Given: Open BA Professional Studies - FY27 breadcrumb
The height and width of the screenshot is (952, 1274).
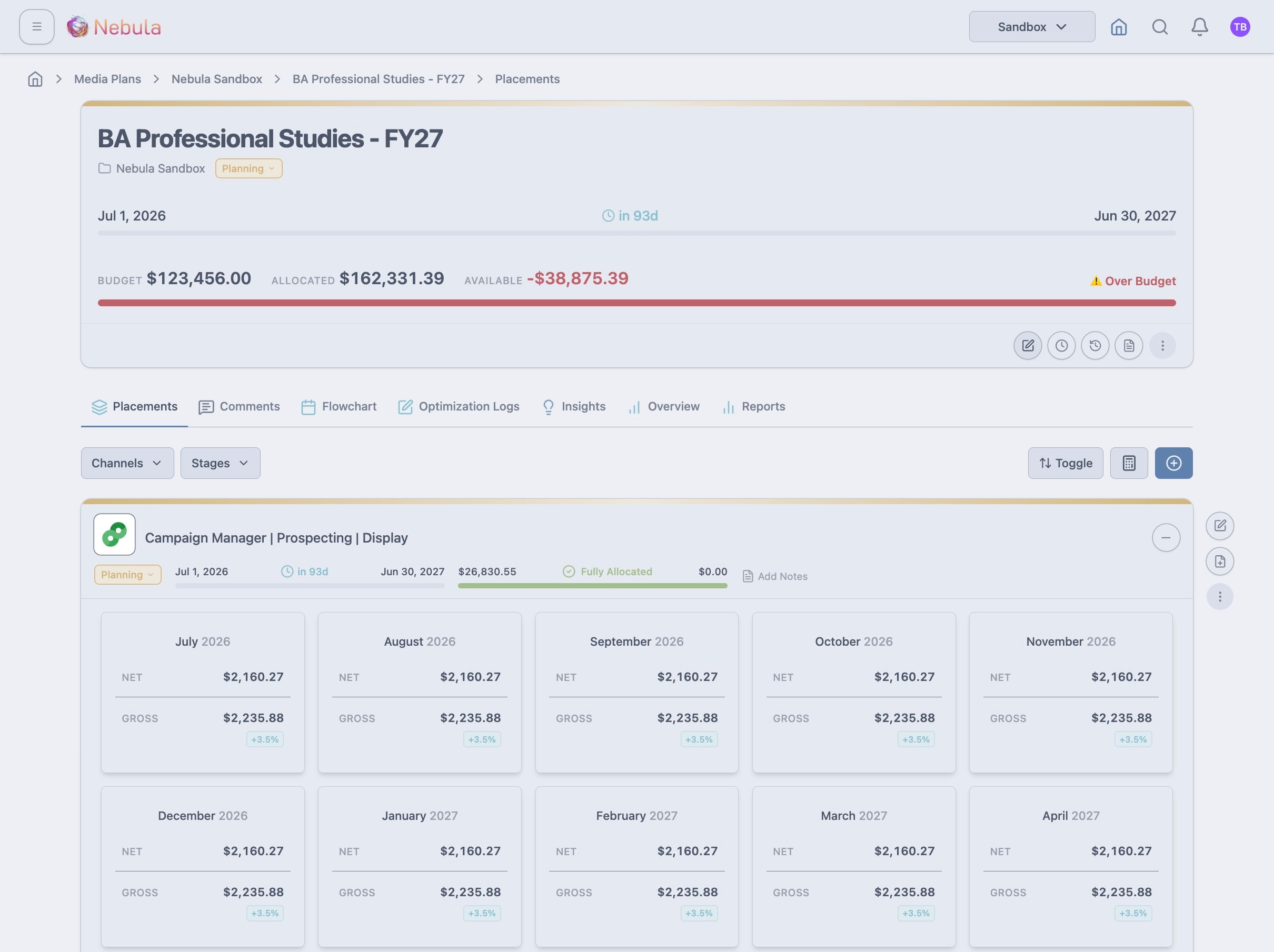Looking at the screenshot, I should pos(379,79).
